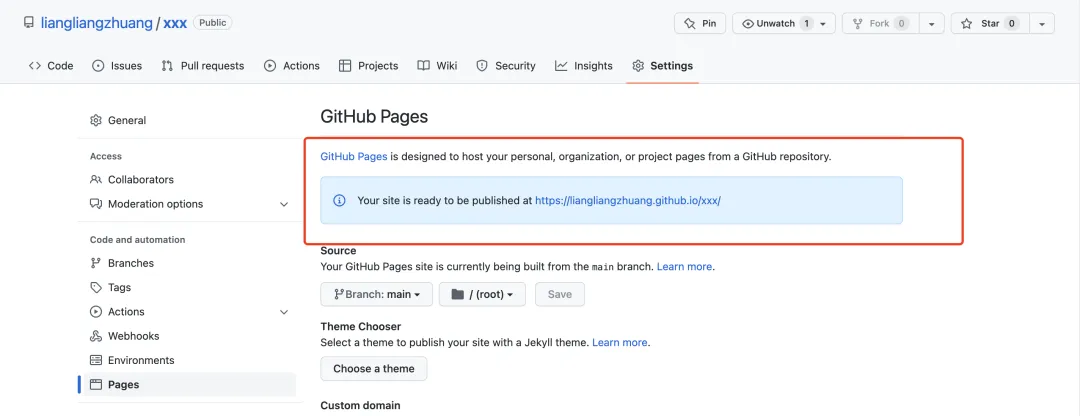1080x416 pixels.
Task: Open the liangliangzhuang owner link
Action: (96, 23)
